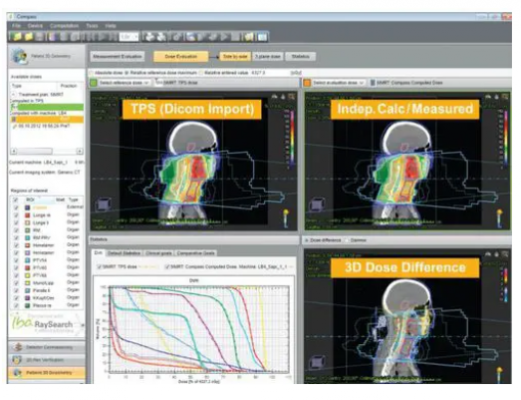Click the 3D orientation cube in the TPS view

pyautogui.click(x=103, y=204)
